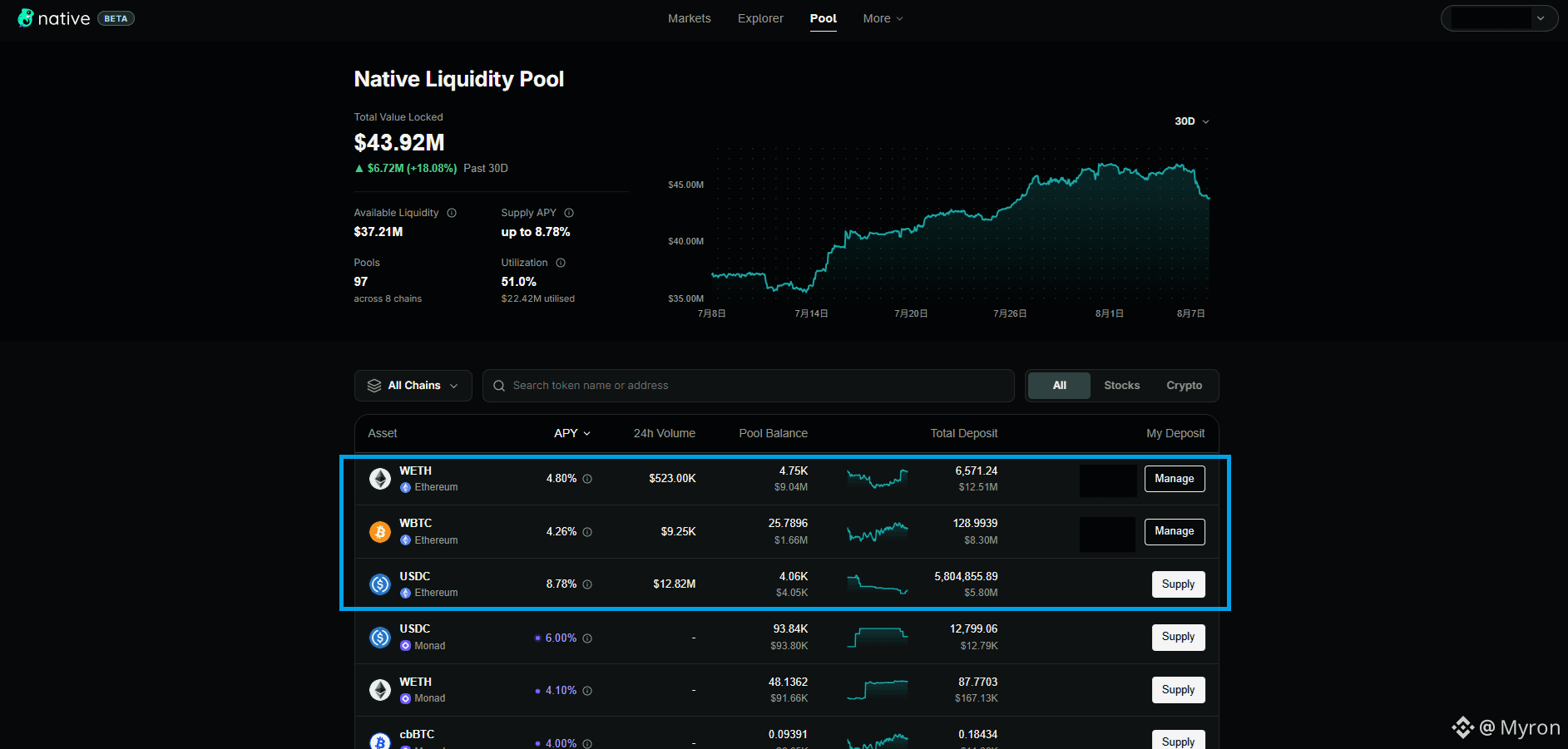Open the All Chains filter dropdown
1568x749 pixels.
pyautogui.click(x=413, y=386)
